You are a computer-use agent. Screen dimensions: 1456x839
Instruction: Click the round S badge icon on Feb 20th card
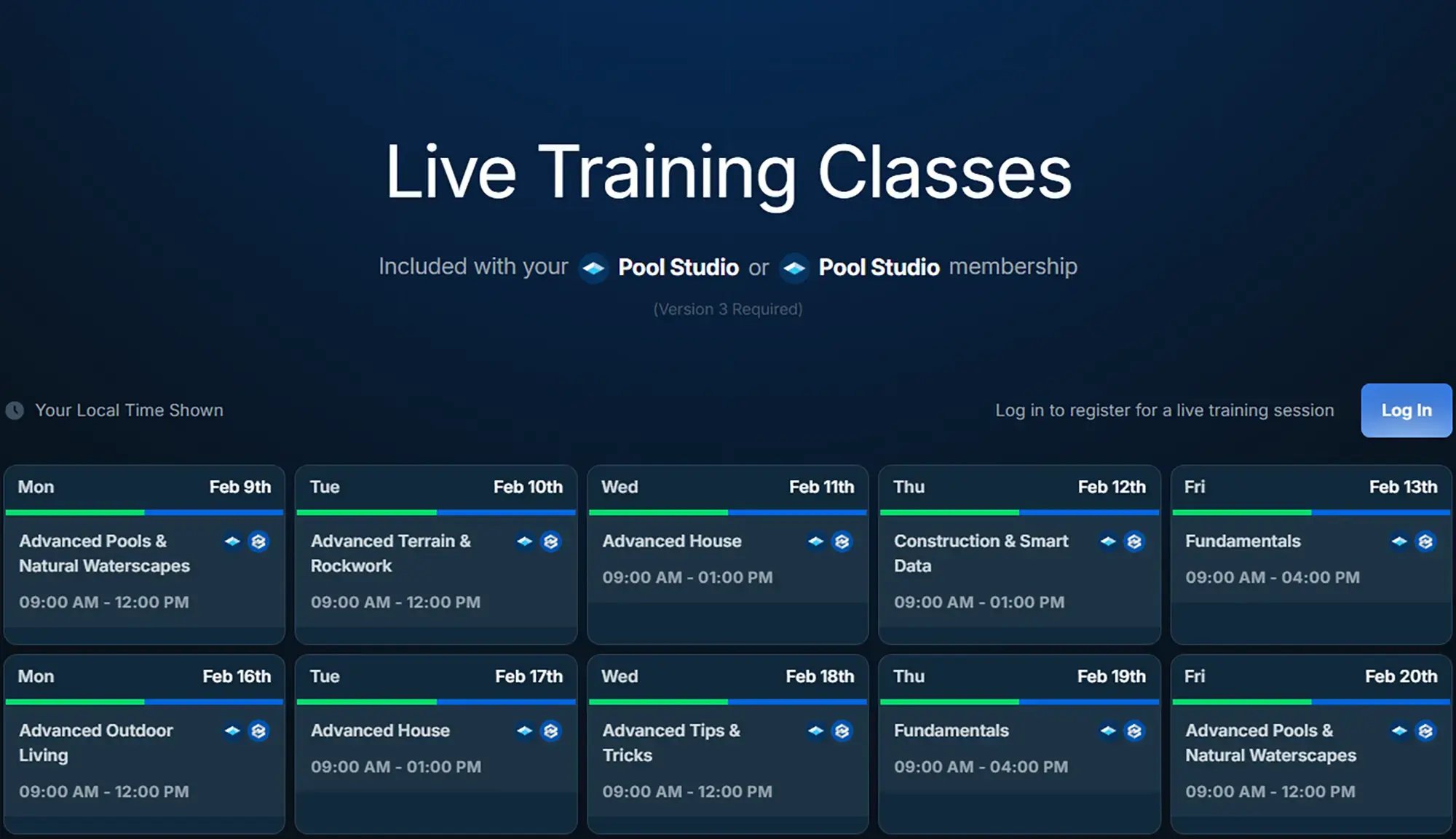click(1425, 731)
